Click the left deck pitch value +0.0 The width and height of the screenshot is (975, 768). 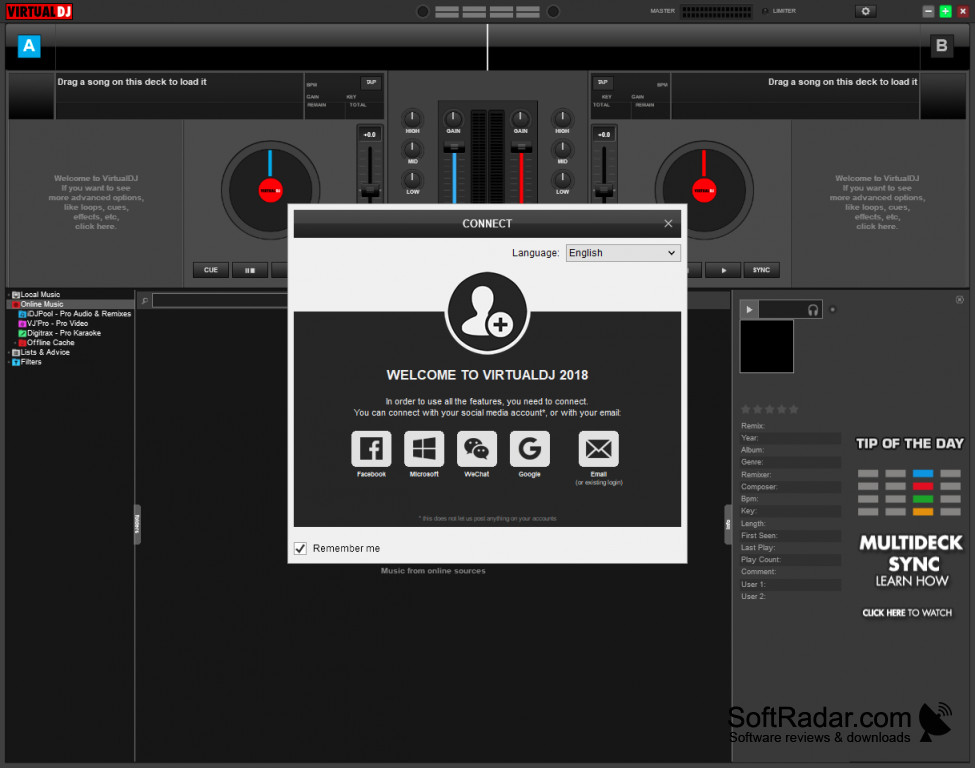tap(369, 134)
